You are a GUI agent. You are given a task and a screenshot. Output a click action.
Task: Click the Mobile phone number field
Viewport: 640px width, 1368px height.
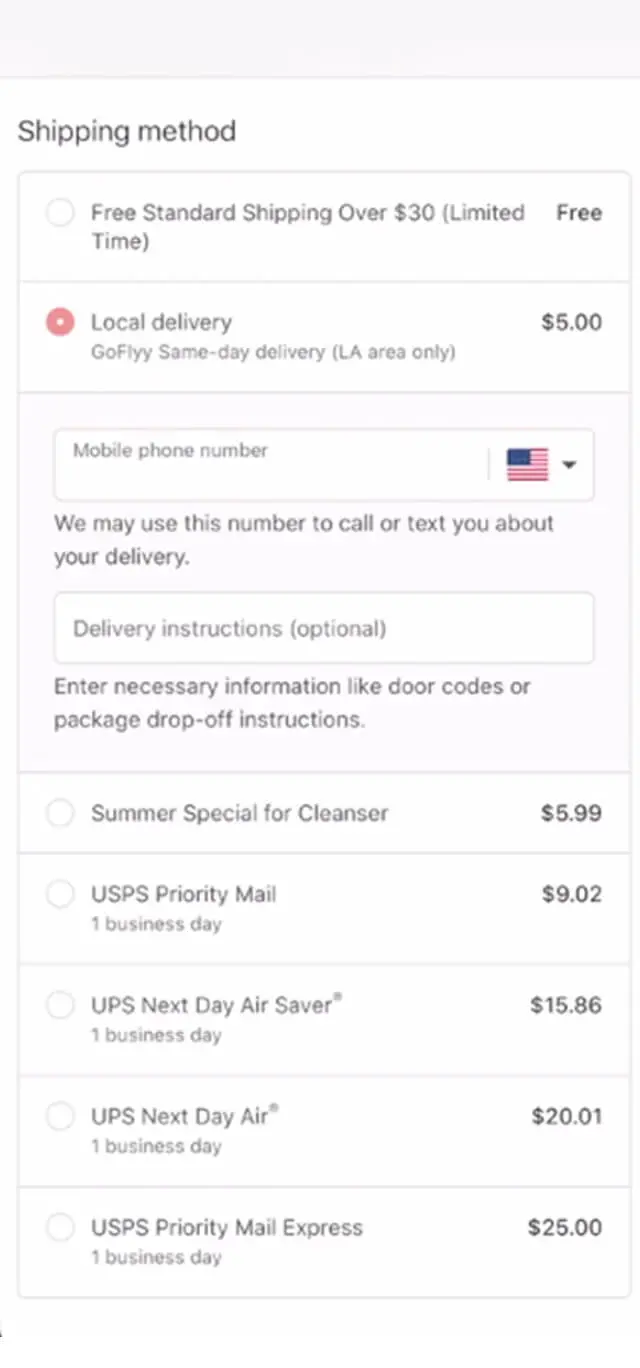(270, 466)
